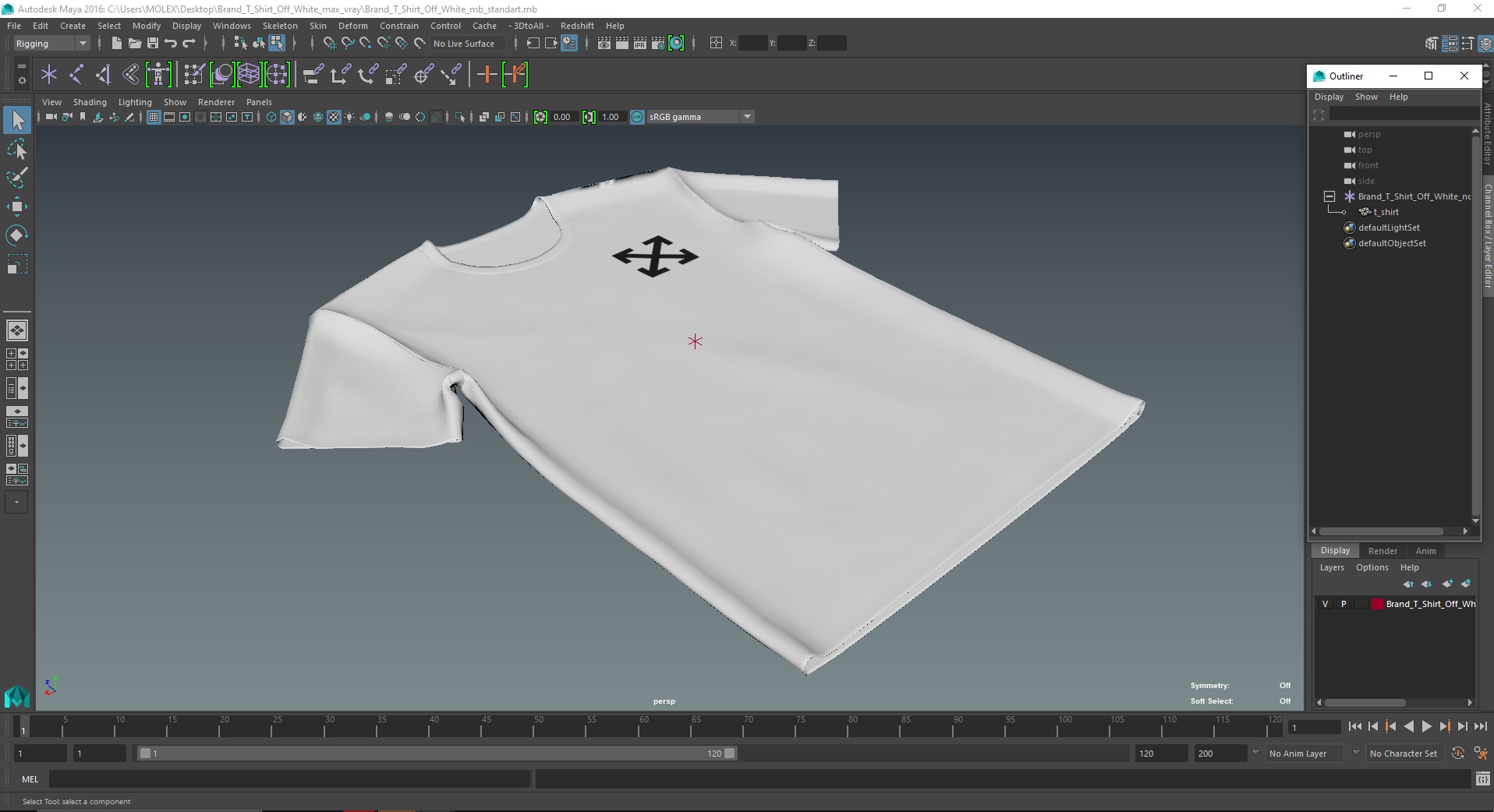Toggle the ON color management button

[637, 117]
